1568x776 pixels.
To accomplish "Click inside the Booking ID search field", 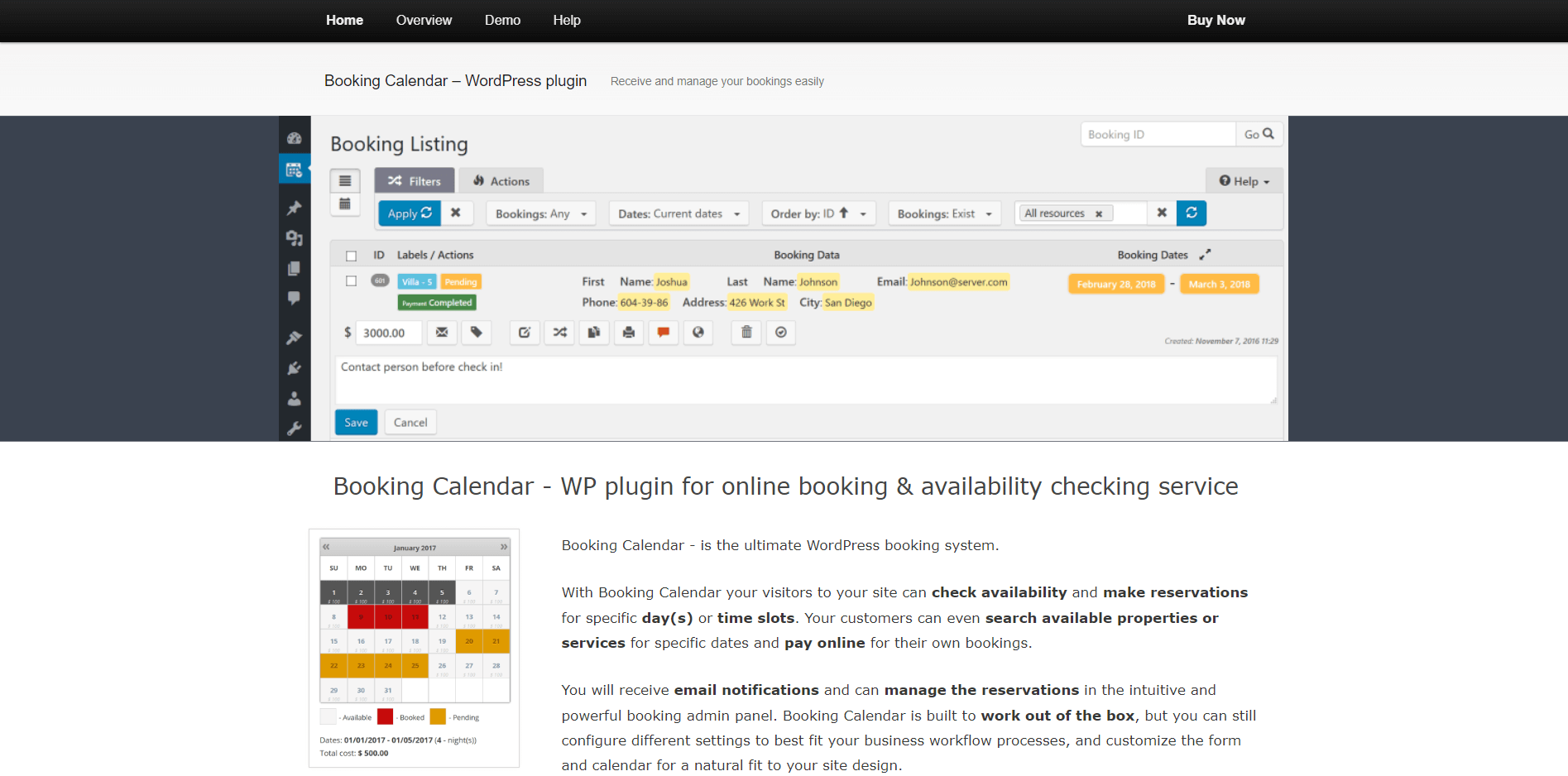I will pos(1158,133).
